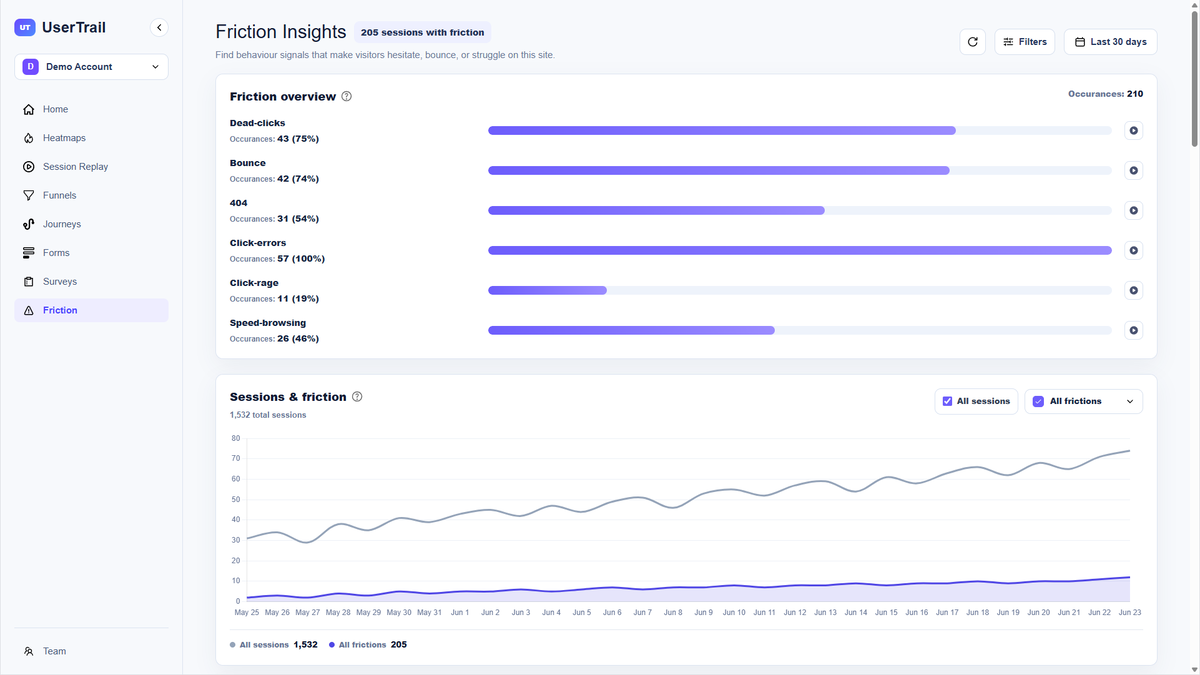Click the Bounce label

(248, 163)
